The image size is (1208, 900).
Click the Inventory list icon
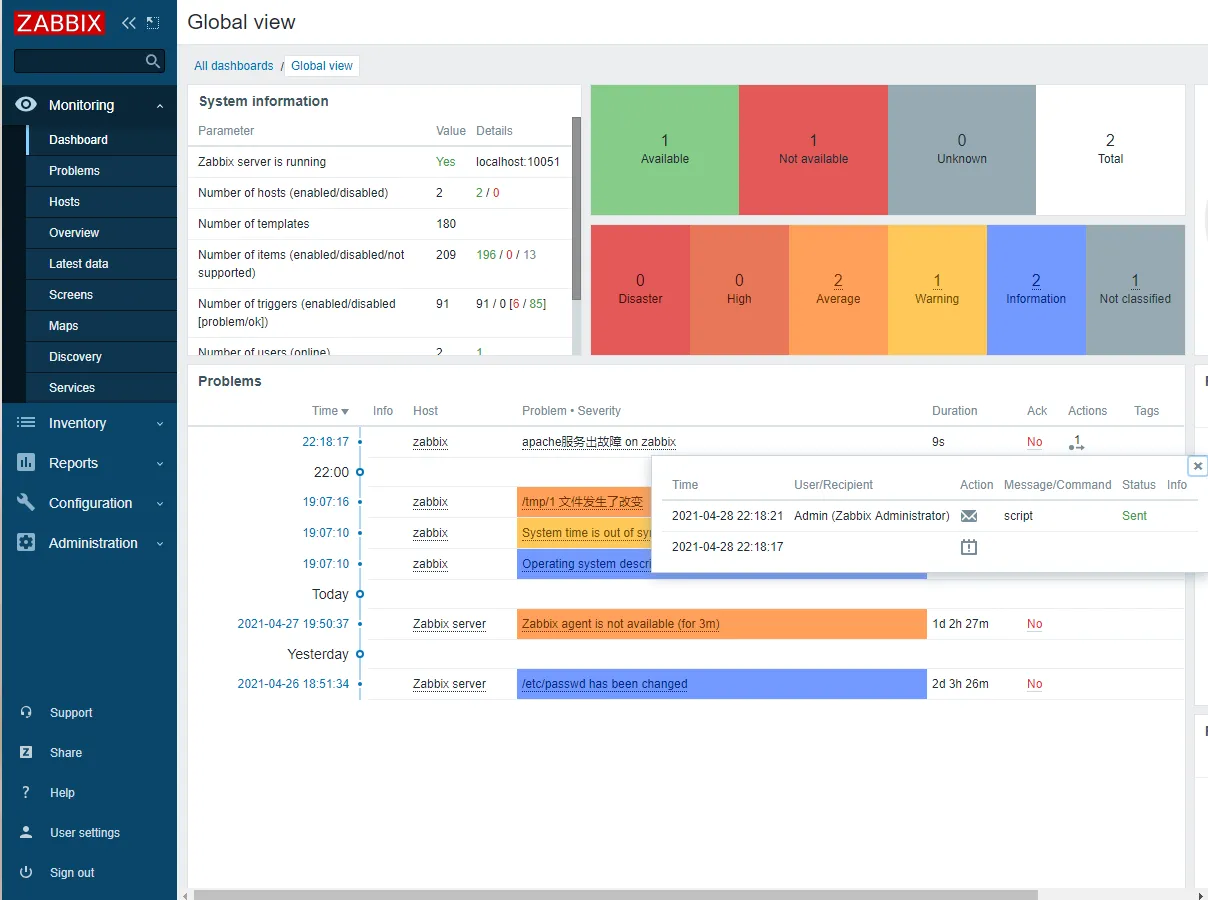pos(26,423)
